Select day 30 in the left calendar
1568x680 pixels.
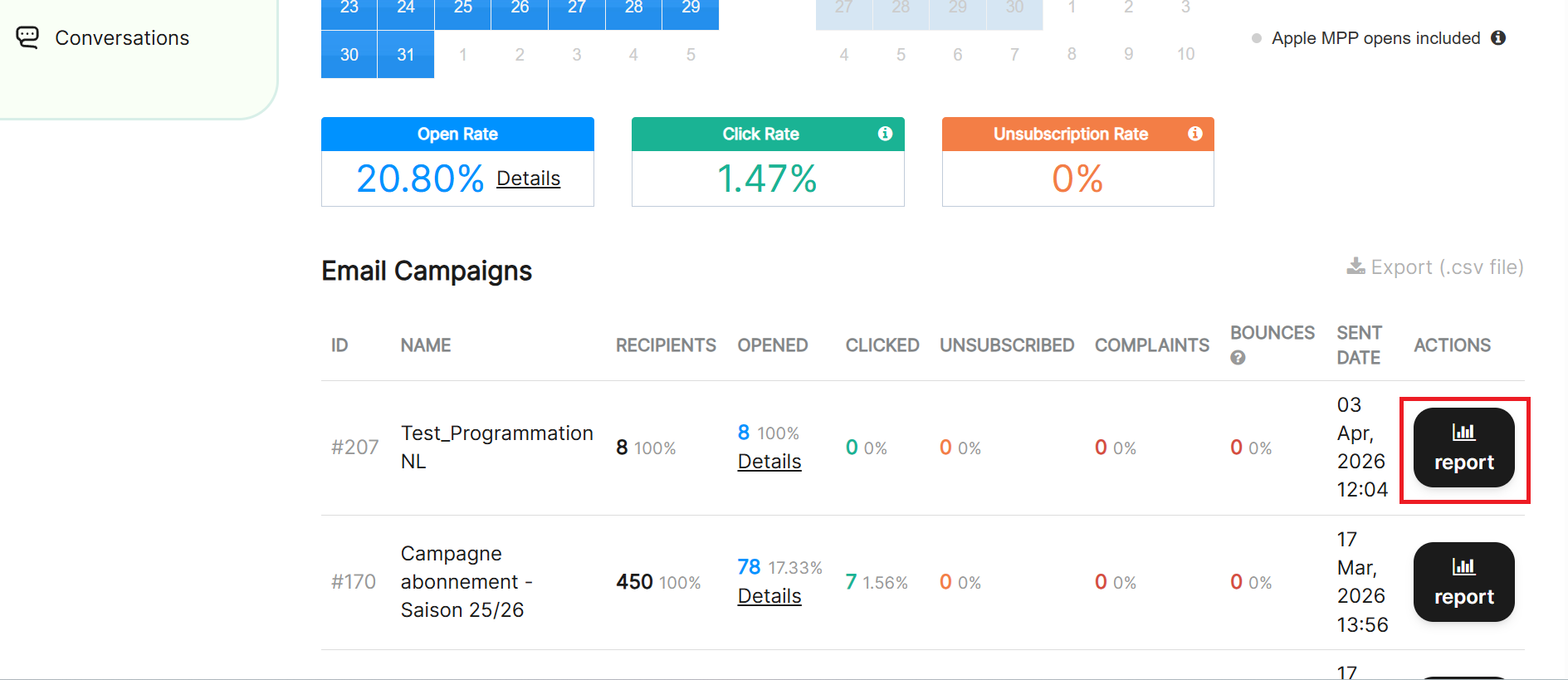click(x=349, y=55)
